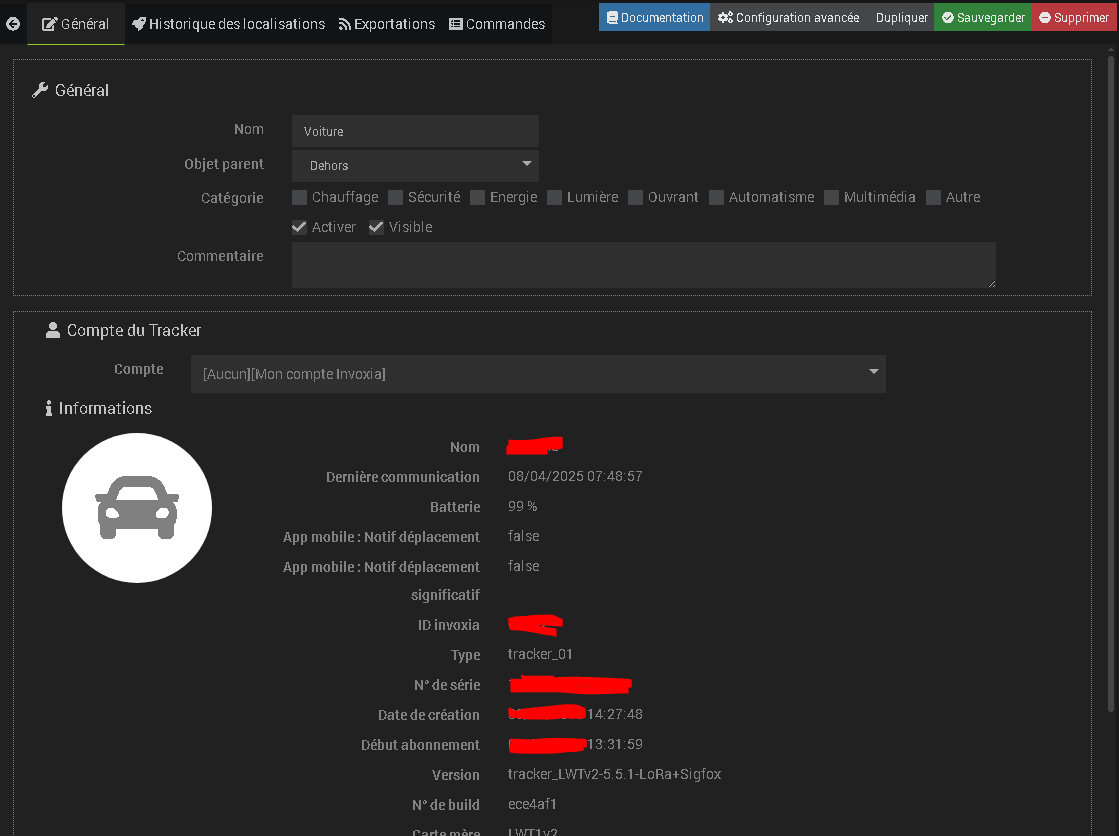The width and height of the screenshot is (1119, 836).
Task: Open Configuration avancée
Action: click(789, 17)
